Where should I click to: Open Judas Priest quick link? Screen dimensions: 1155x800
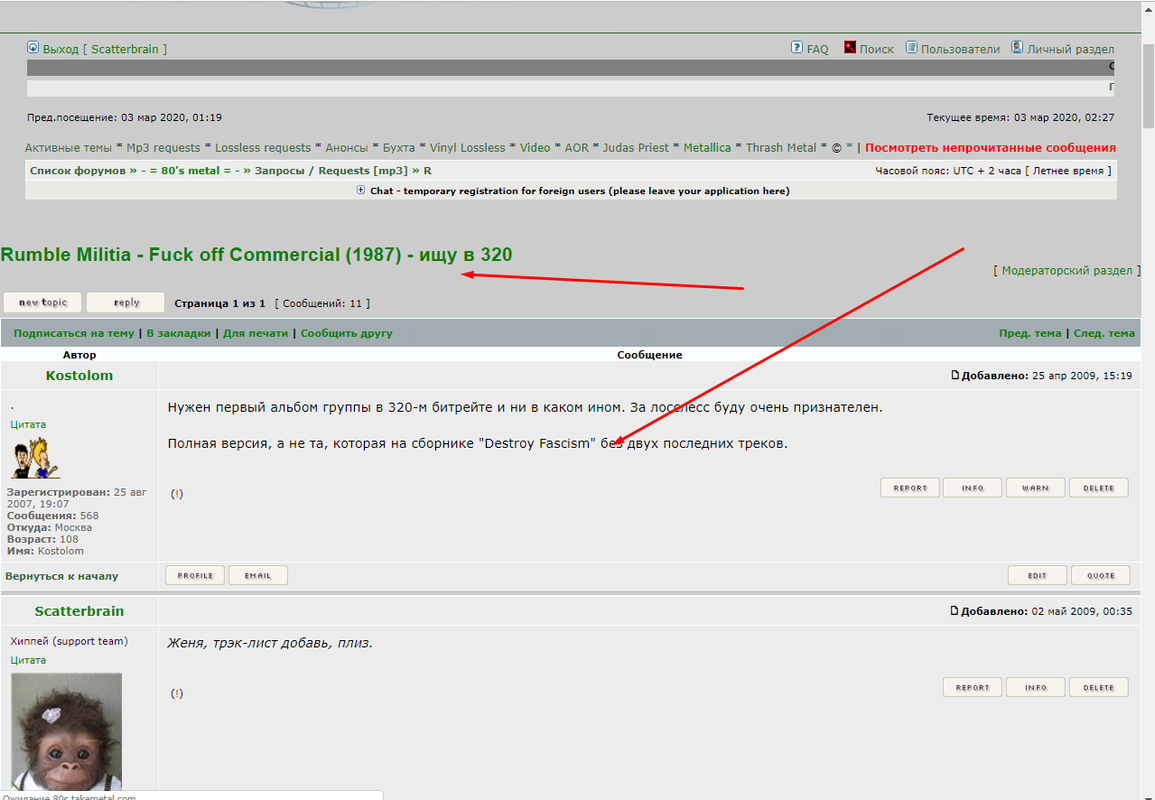636,148
